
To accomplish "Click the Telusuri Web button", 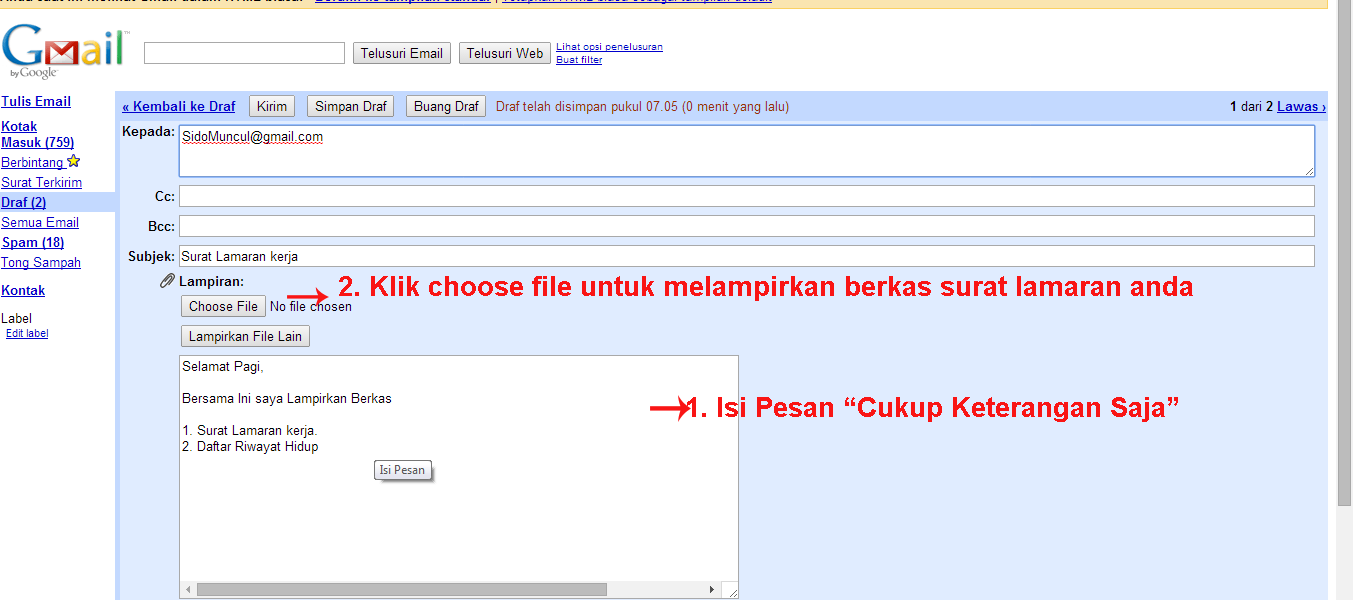I will pos(505,53).
